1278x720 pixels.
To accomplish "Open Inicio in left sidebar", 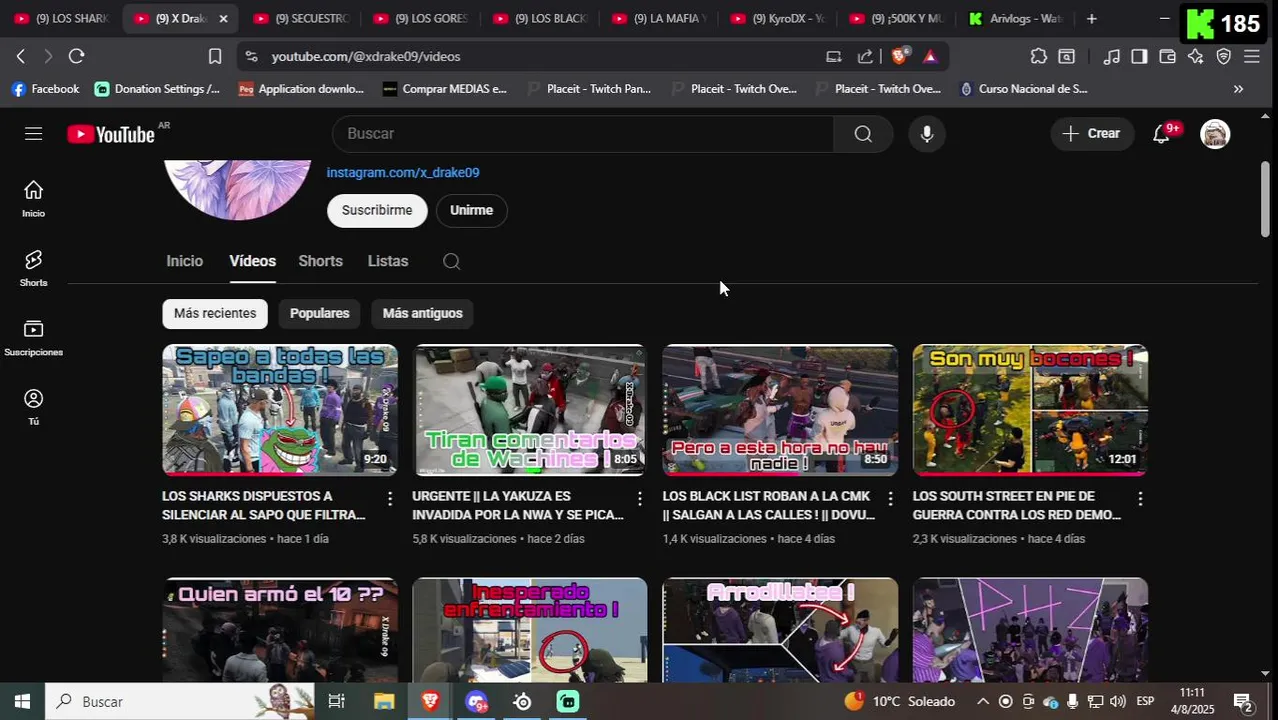I will 34,198.
